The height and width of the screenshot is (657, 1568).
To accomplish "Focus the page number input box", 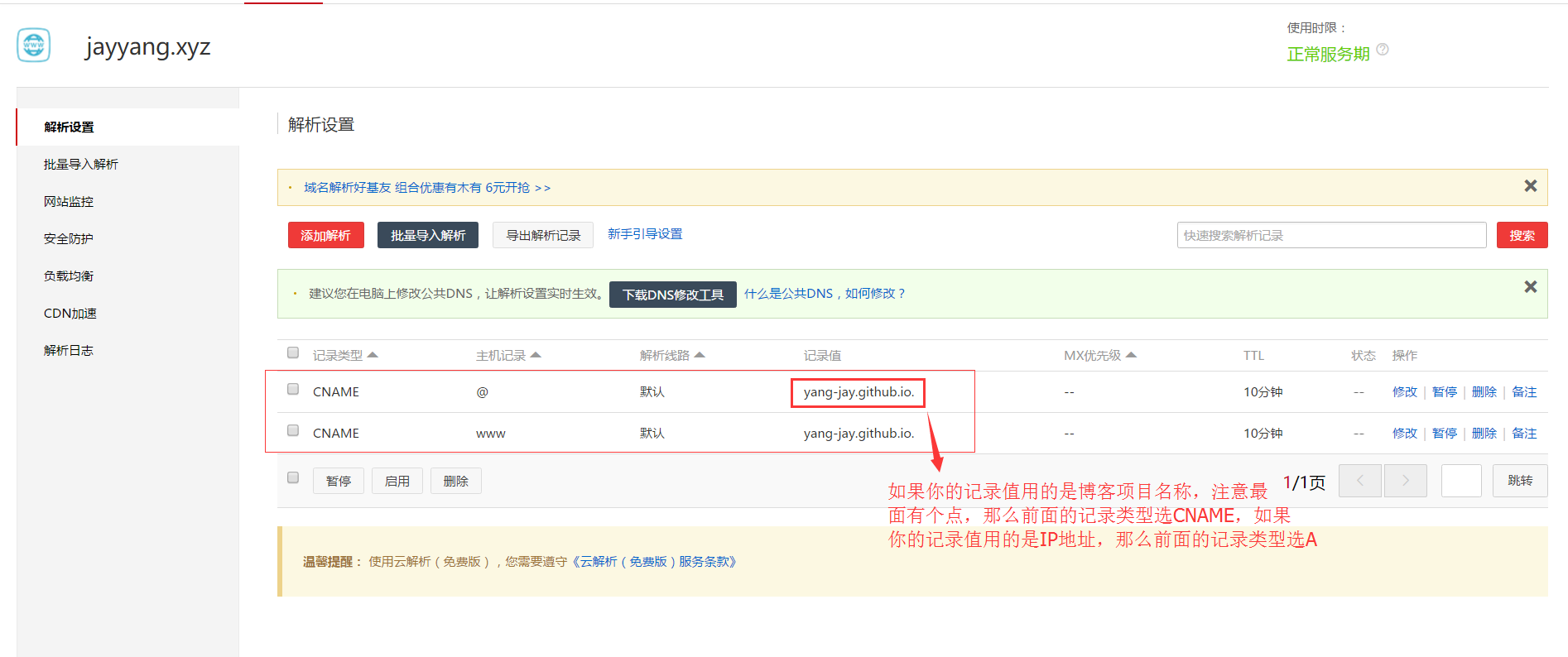I will point(1461,481).
